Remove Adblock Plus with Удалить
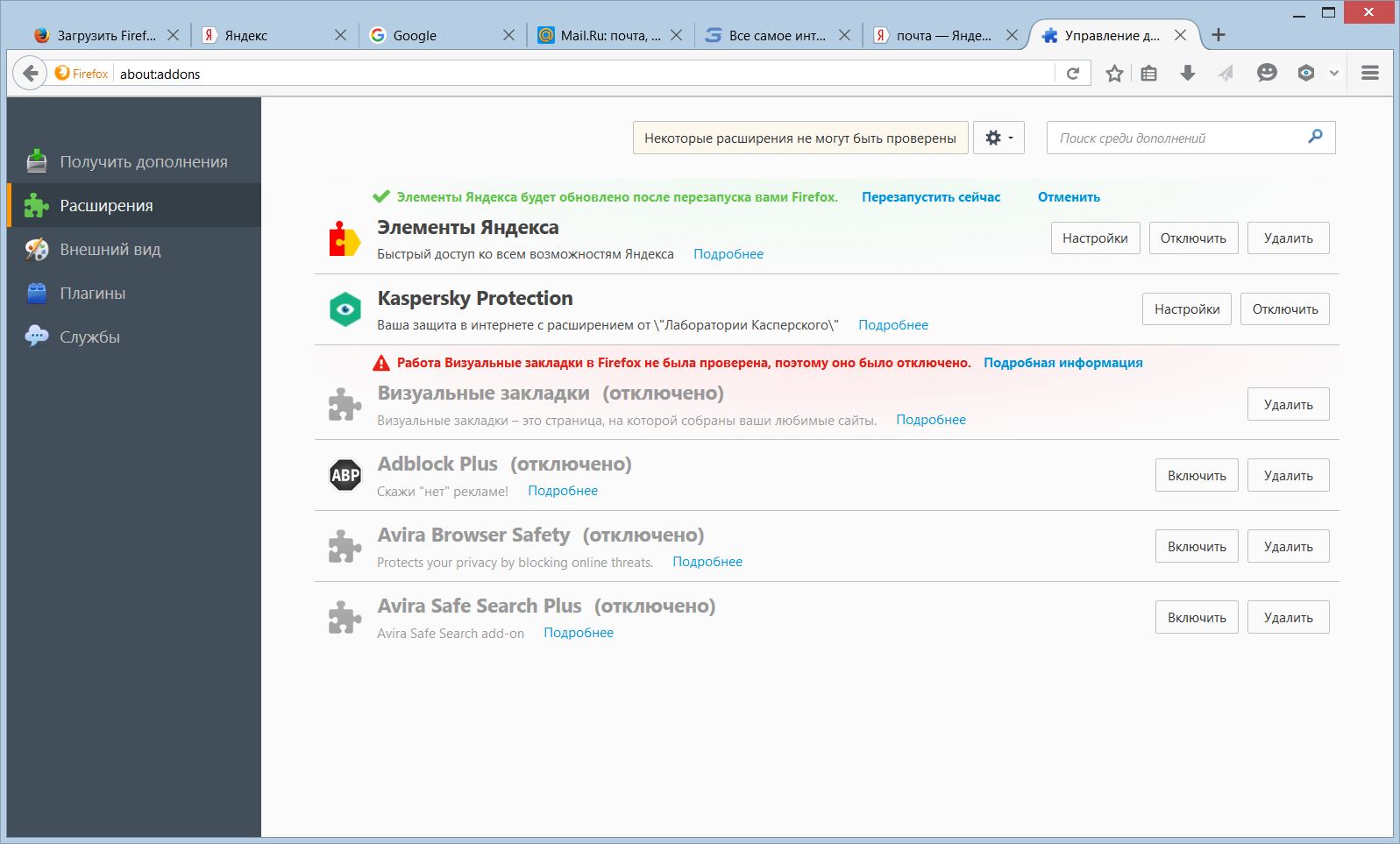Image resolution: width=1400 pixels, height=844 pixels. coord(1288,475)
